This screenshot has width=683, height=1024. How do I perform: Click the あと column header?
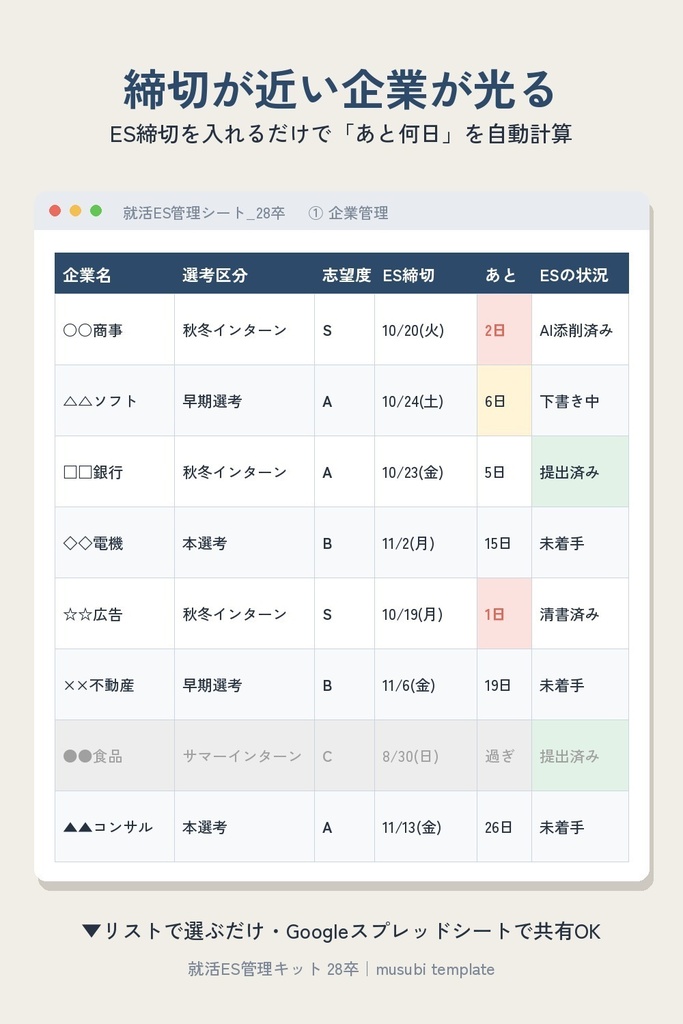coord(504,274)
